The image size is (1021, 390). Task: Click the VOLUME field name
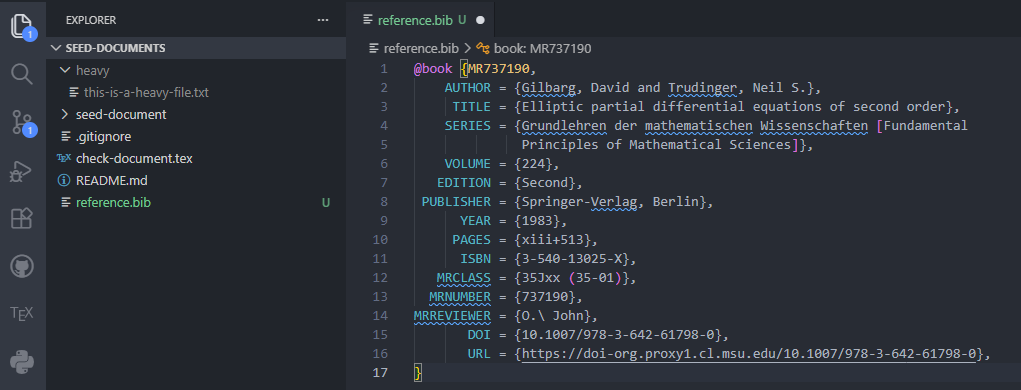coord(468,163)
